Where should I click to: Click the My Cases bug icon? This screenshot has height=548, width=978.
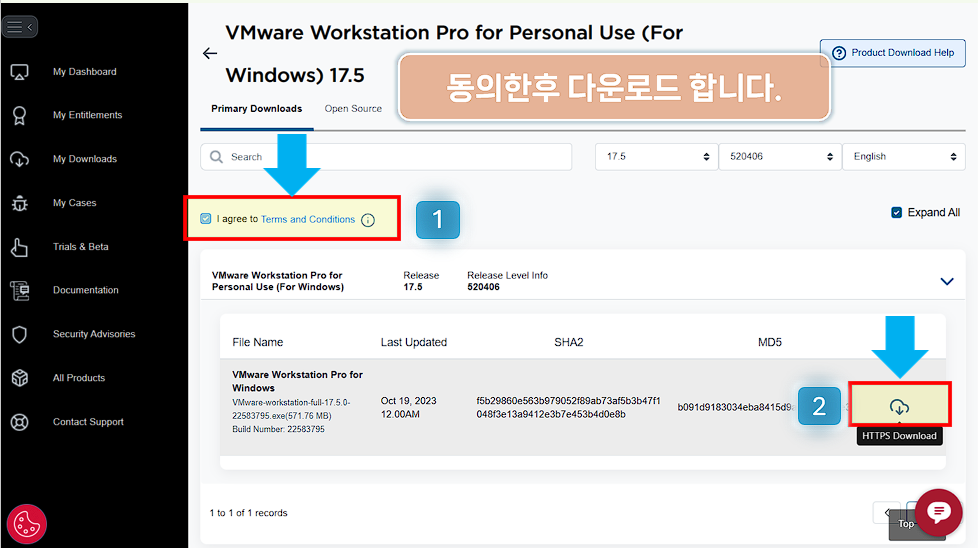[19, 203]
